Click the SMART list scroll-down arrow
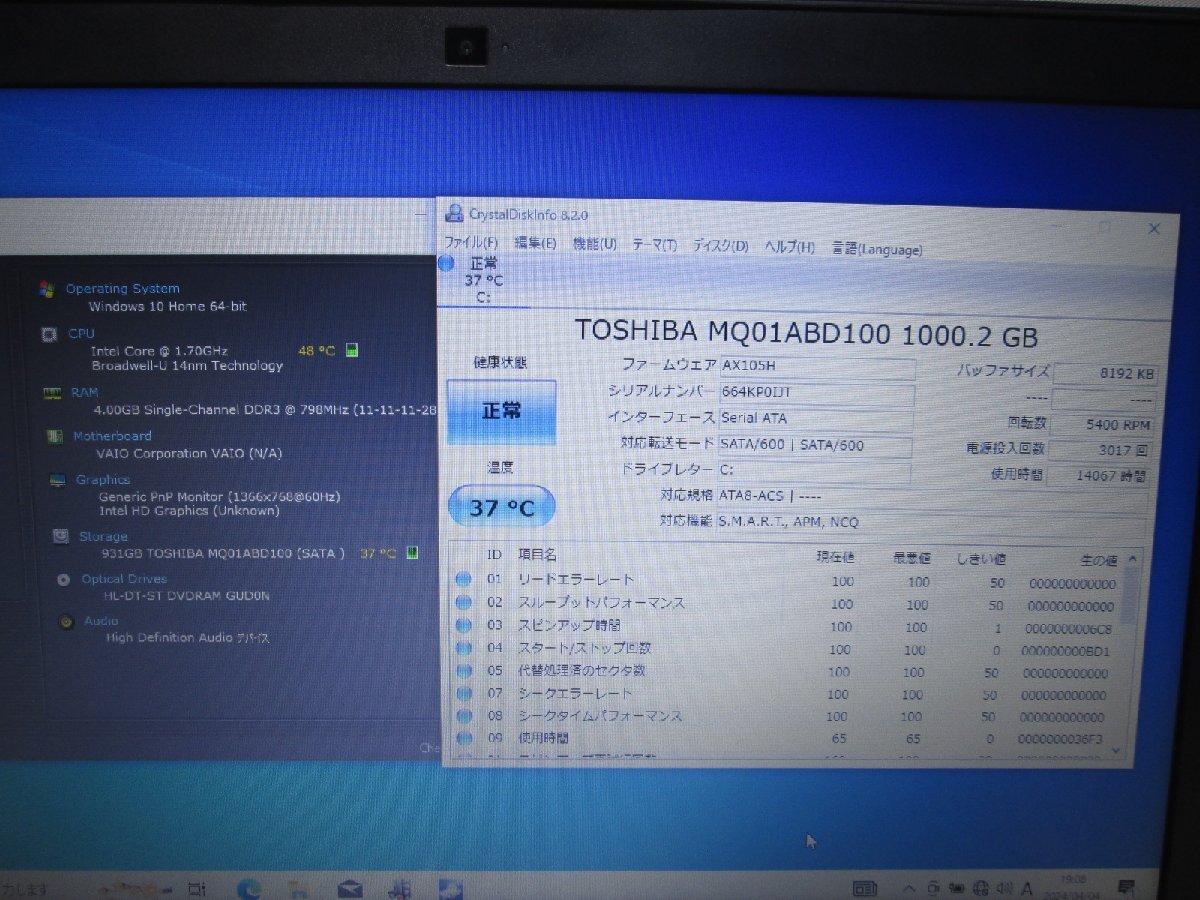 click(1117, 752)
